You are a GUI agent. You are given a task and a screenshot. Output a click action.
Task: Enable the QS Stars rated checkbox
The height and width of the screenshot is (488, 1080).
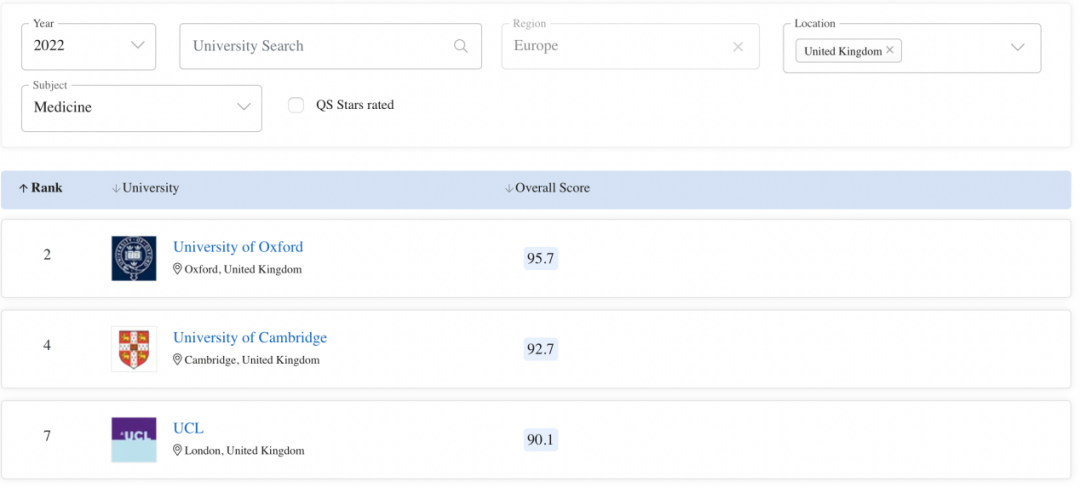pos(296,105)
